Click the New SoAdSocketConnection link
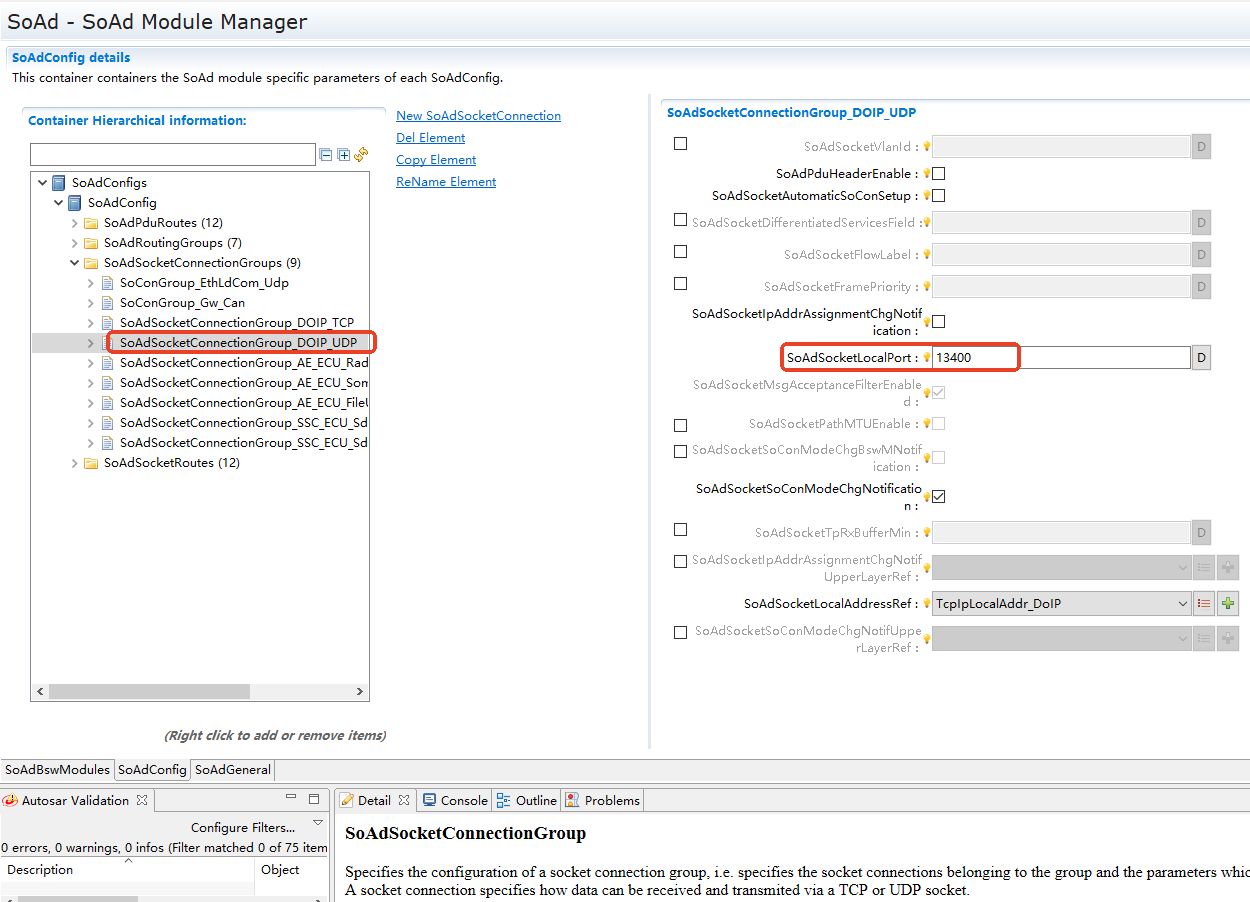The width and height of the screenshot is (1250, 902). (478, 116)
